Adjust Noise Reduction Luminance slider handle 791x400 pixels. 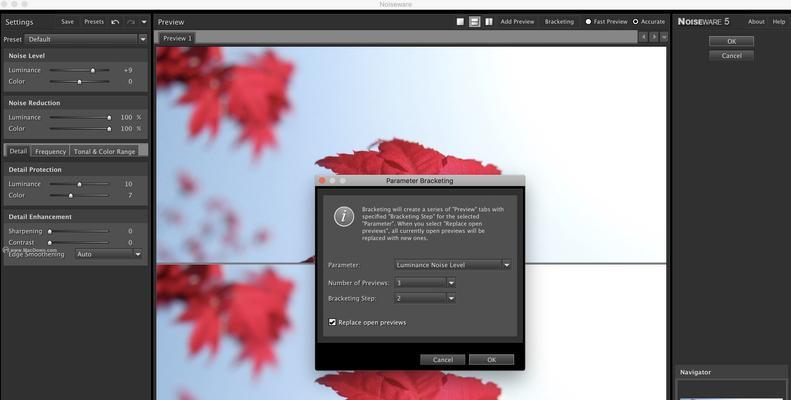coord(109,117)
